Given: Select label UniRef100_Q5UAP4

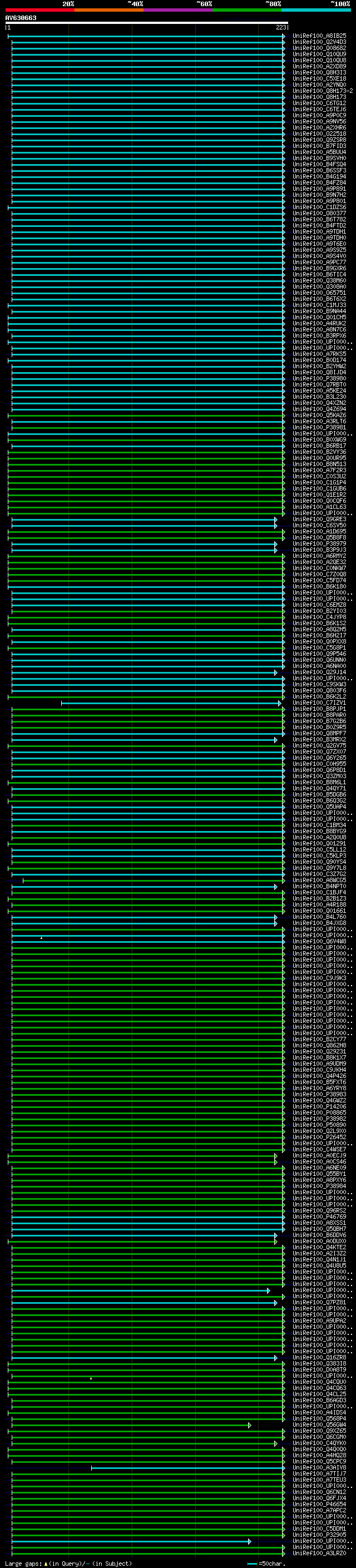Looking at the screenshot, I should [x=319, y=807].
